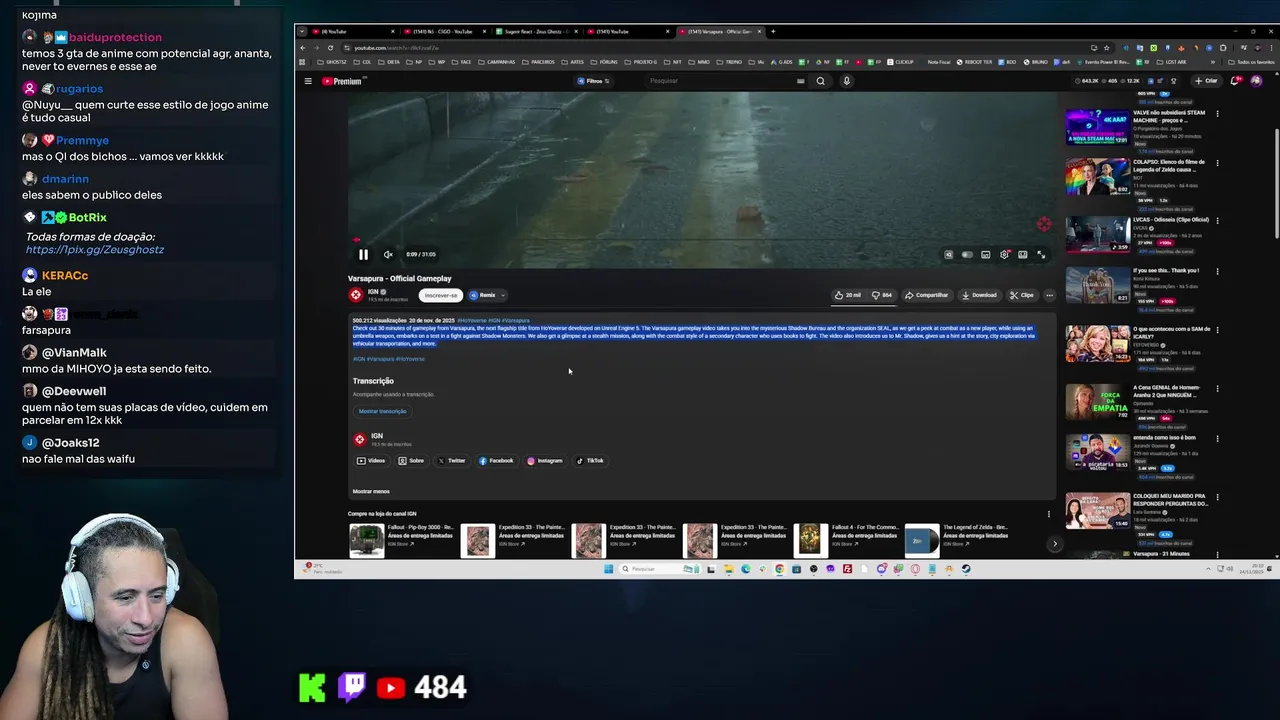Switch player to theater mode
This screenshot has height=720, width=1280.
[1023, 254]
